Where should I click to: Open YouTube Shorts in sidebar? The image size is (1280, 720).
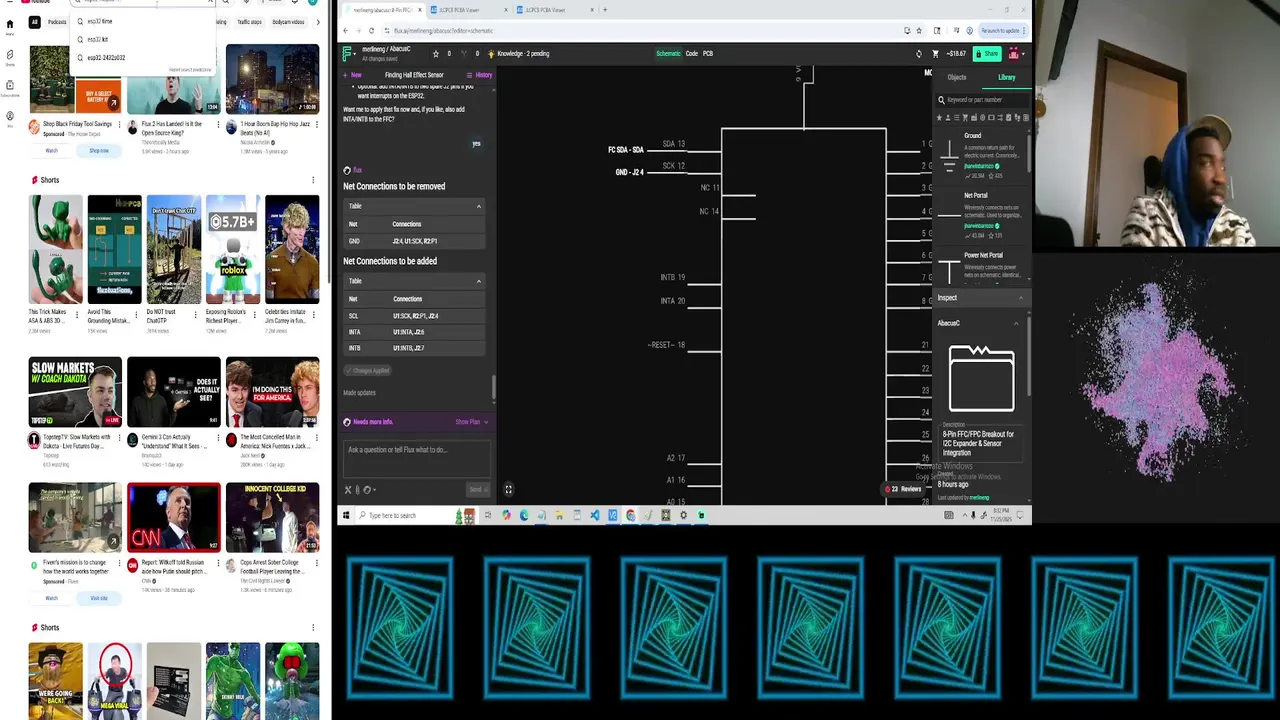click(x=10, y=57)
